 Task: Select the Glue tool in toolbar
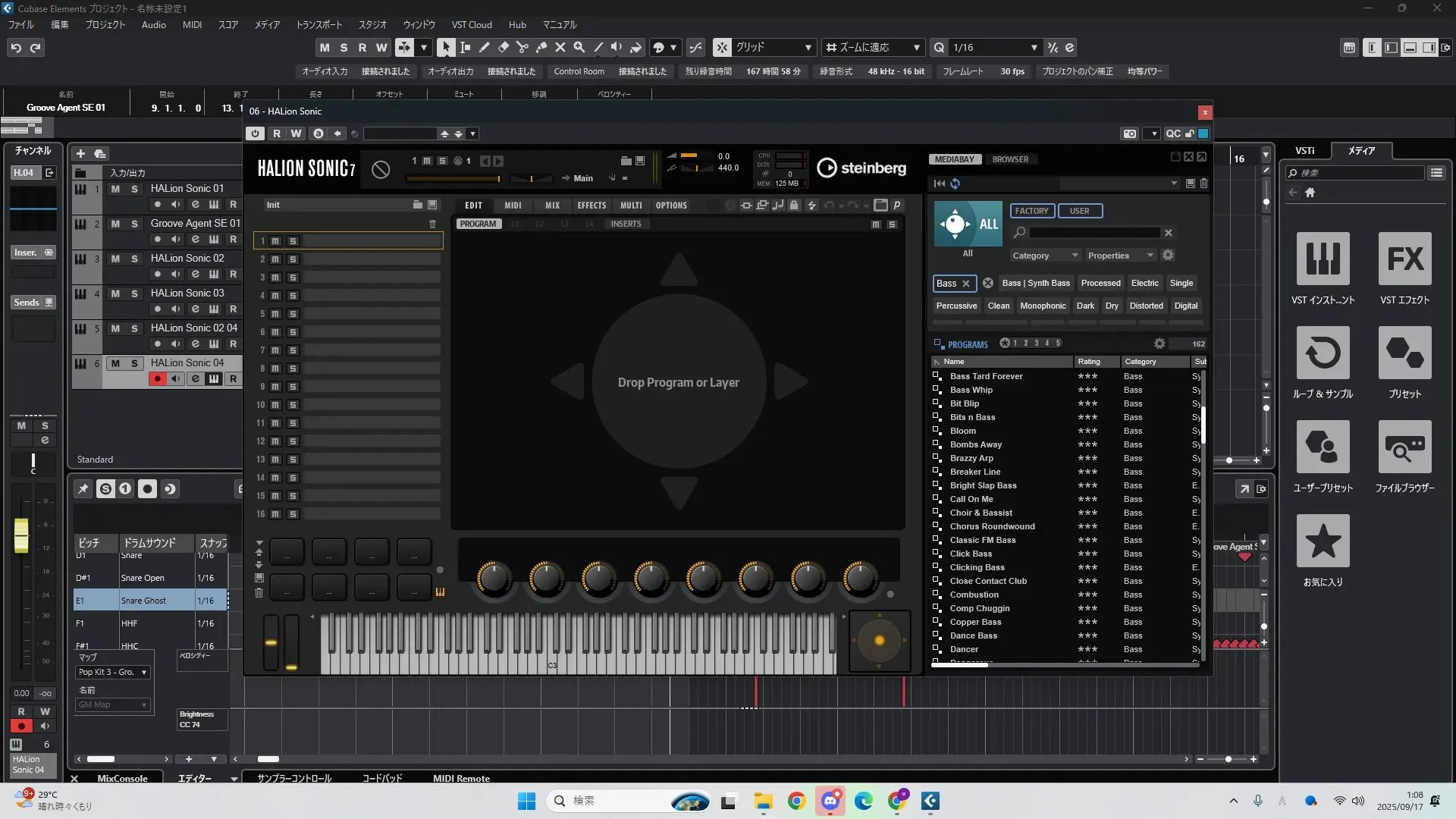(541, 47)
